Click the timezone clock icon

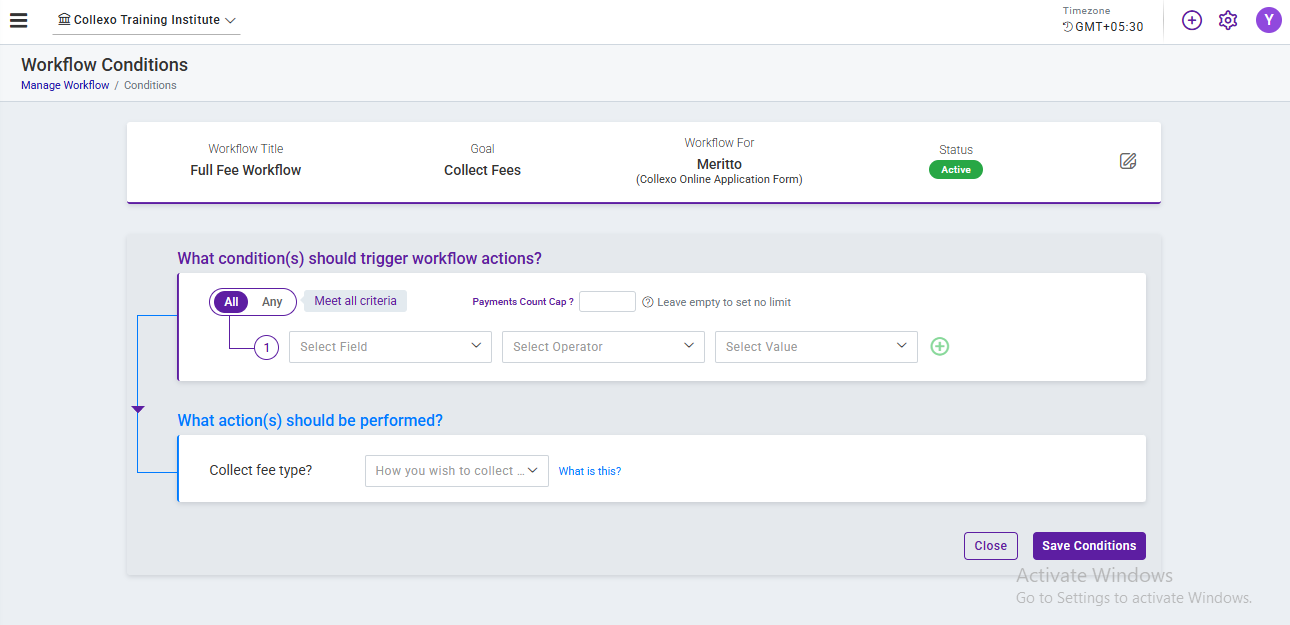1067,27
